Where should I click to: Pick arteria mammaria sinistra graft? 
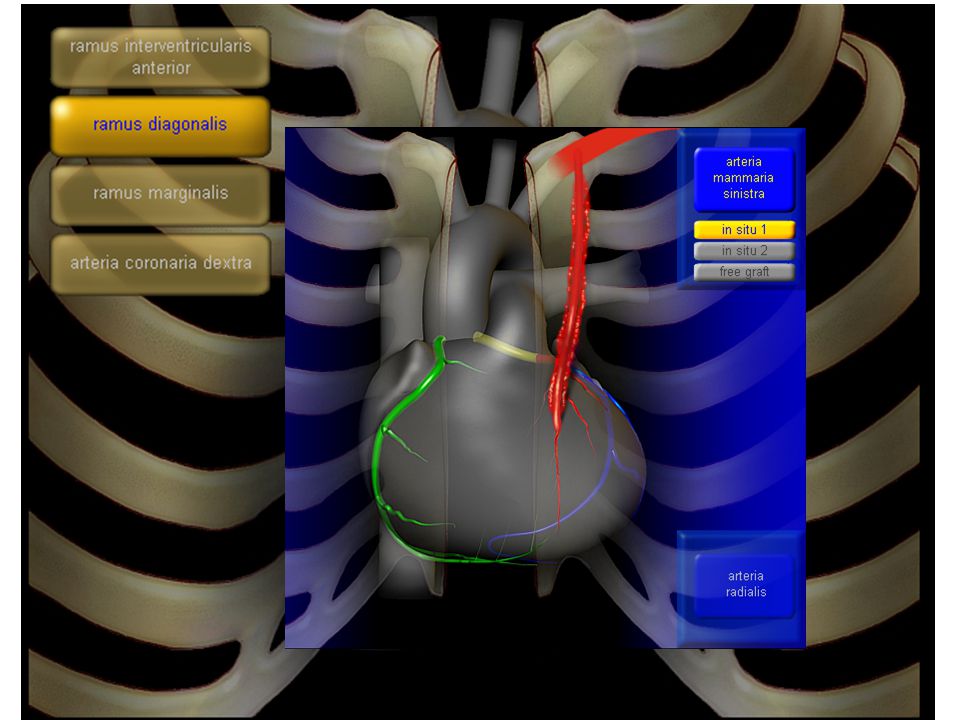coord(744,178)
